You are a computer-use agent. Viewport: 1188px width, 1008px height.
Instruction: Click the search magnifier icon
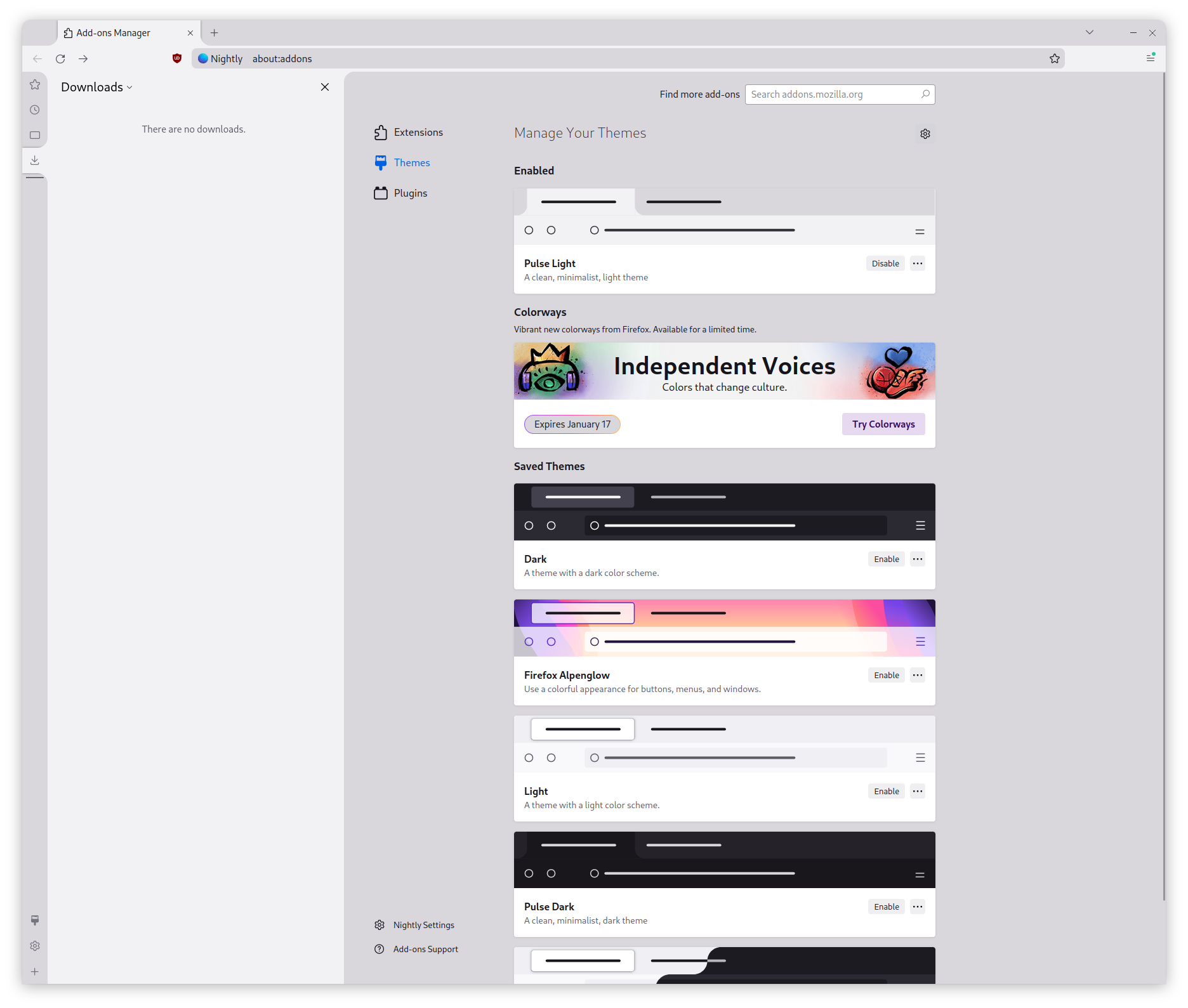(926, 95)
